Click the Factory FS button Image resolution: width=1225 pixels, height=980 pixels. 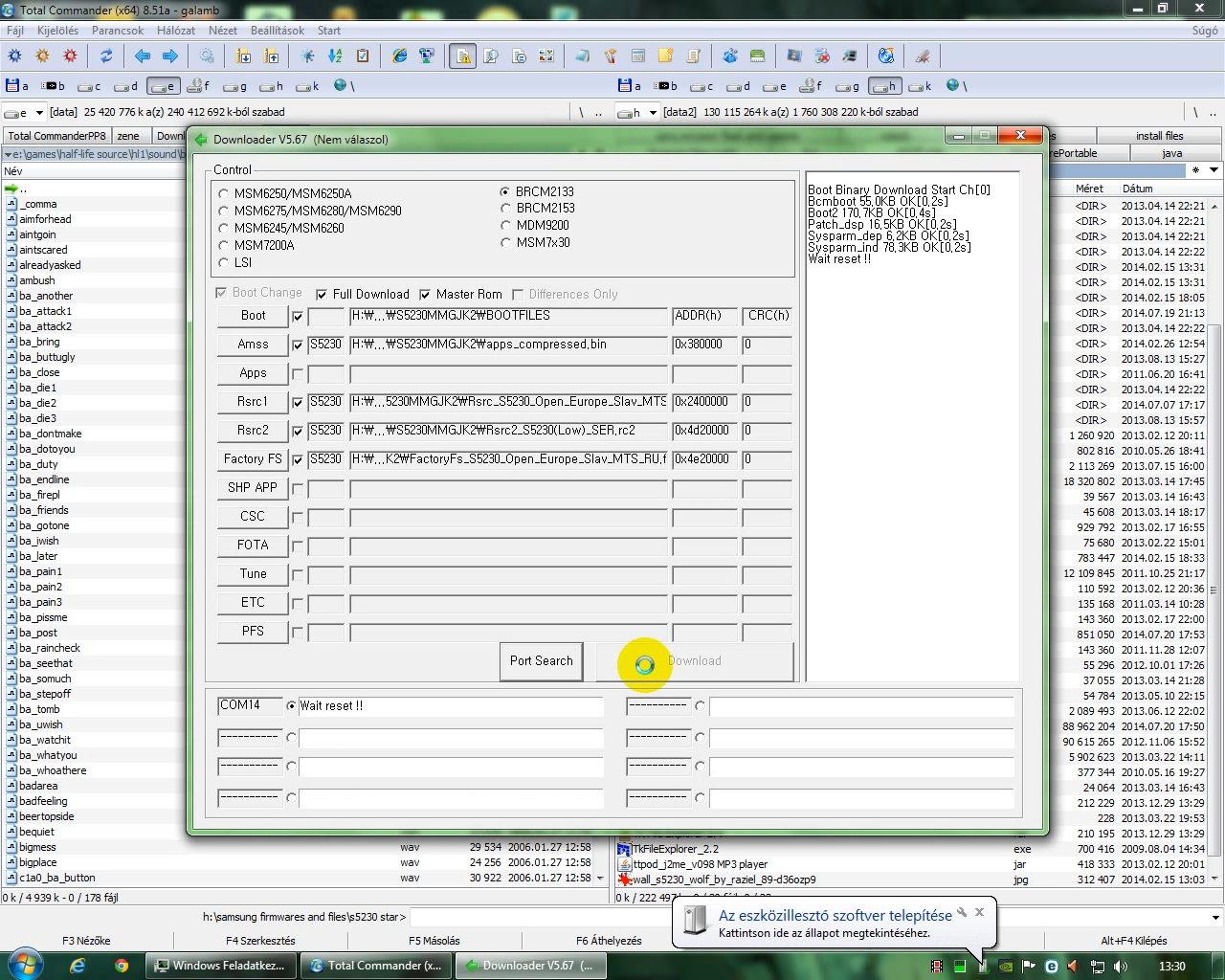[253, 459]
